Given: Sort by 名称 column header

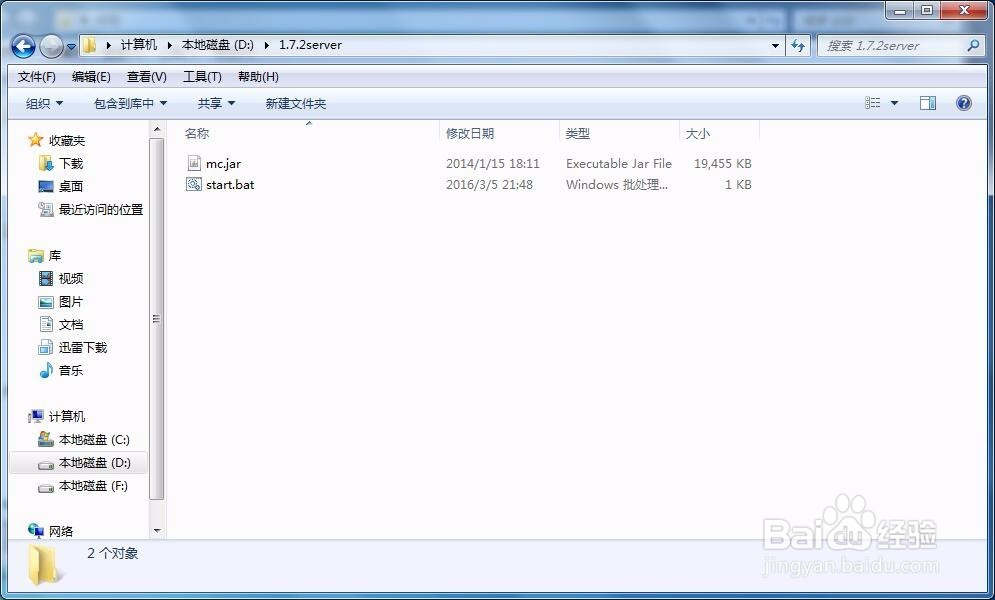Looking at the screenshot, I should [197, 134].
